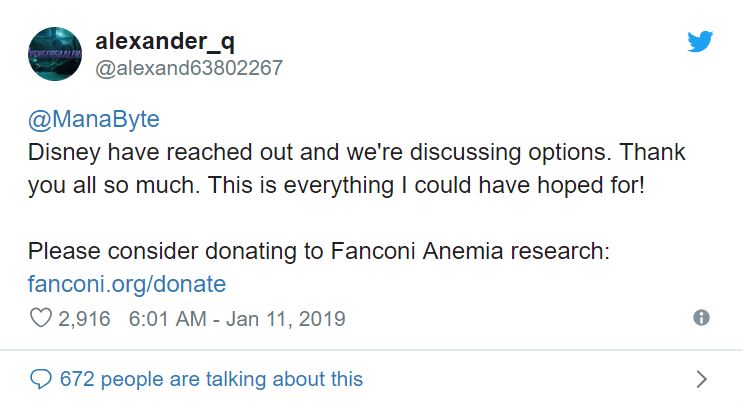This screenshot has width=743, height=405.
Task: Click the word "people" in the footer
Action: 132,380
